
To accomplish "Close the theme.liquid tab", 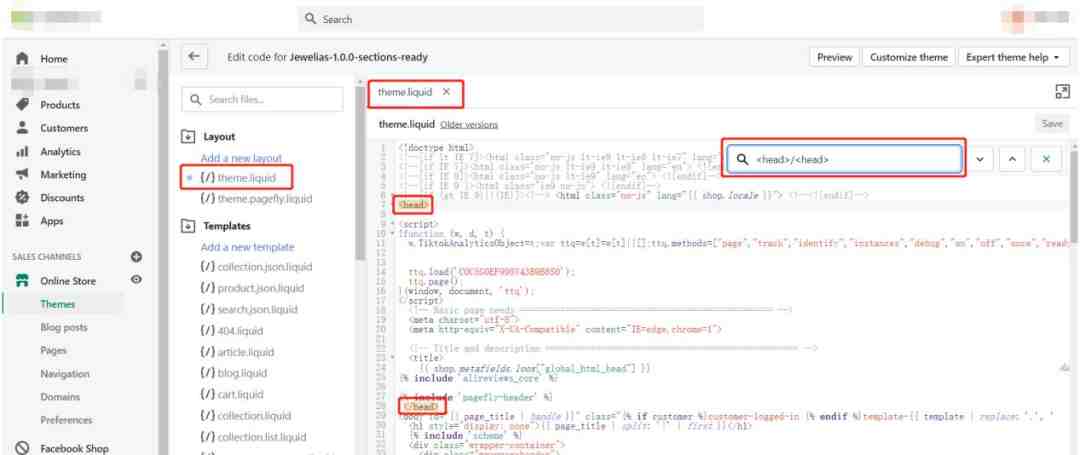I will [446, 92].
